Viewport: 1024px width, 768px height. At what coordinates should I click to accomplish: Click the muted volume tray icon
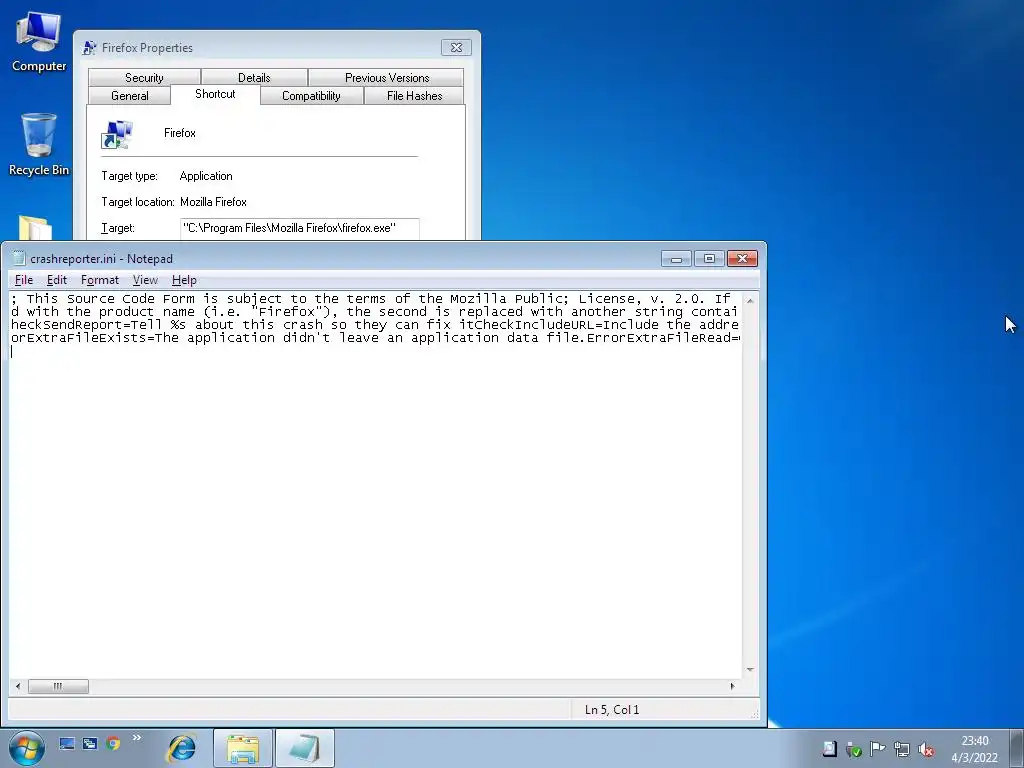[925, 749]
